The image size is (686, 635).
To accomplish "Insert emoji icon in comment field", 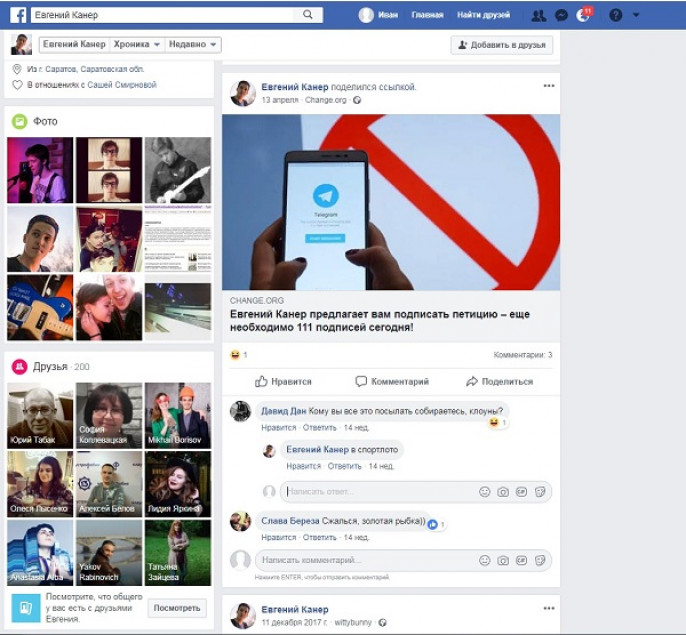I will click(x=484, y=560).
